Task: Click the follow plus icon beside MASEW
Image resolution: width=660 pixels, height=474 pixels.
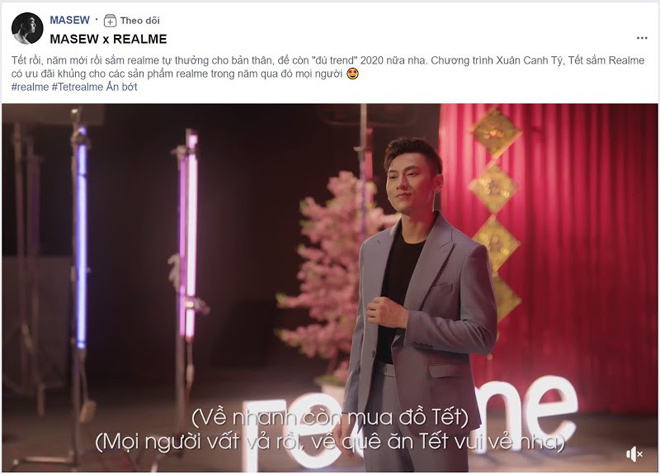Action: point(110,20)
